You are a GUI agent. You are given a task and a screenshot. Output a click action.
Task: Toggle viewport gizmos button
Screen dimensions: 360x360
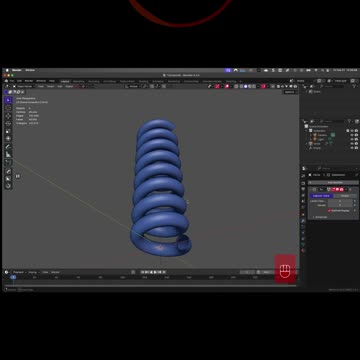coord(218,86)
